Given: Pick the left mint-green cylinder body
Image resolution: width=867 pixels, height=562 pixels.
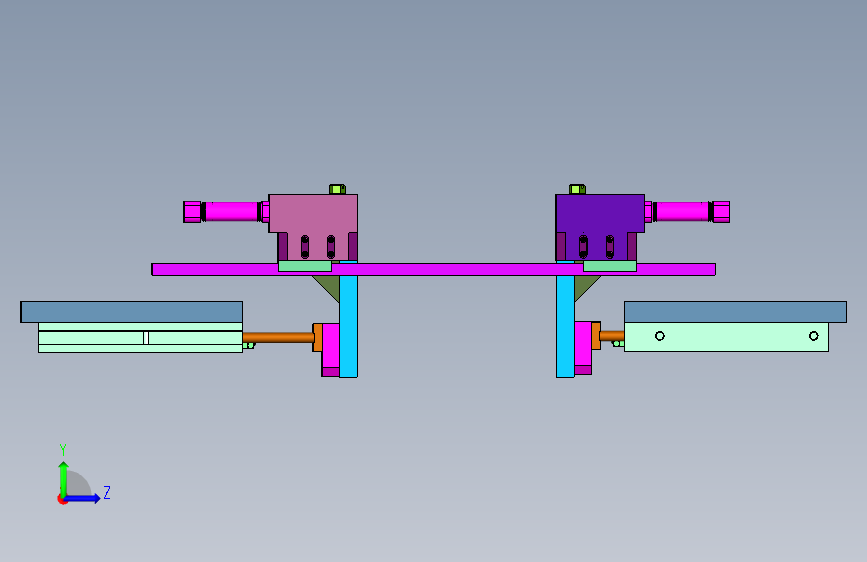Looking at the screenshot, I should click(x=140, y=337).
